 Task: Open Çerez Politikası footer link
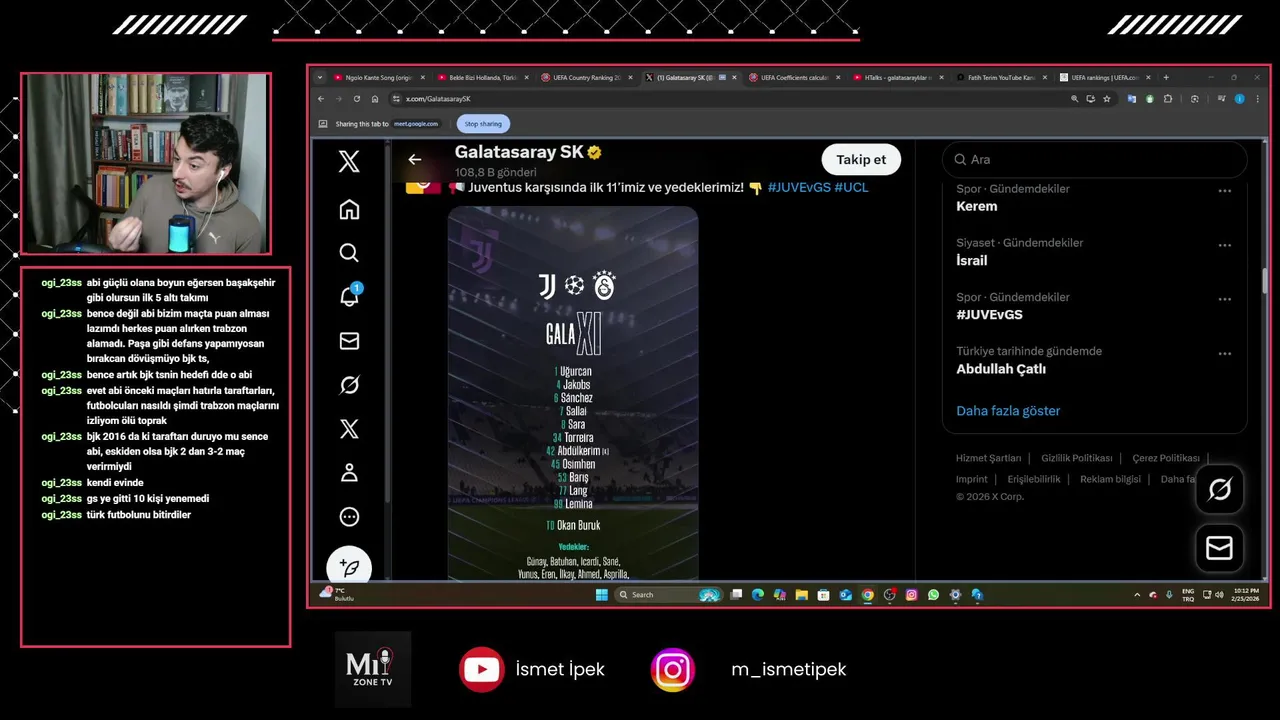pyautogui.click(x=1166, y=458)
